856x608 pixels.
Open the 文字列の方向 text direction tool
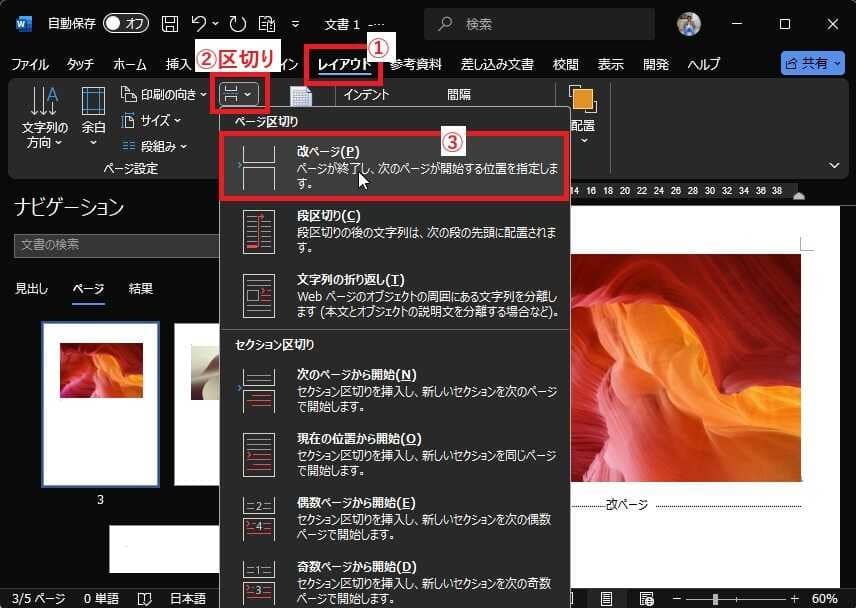click(x=45, y=118)
